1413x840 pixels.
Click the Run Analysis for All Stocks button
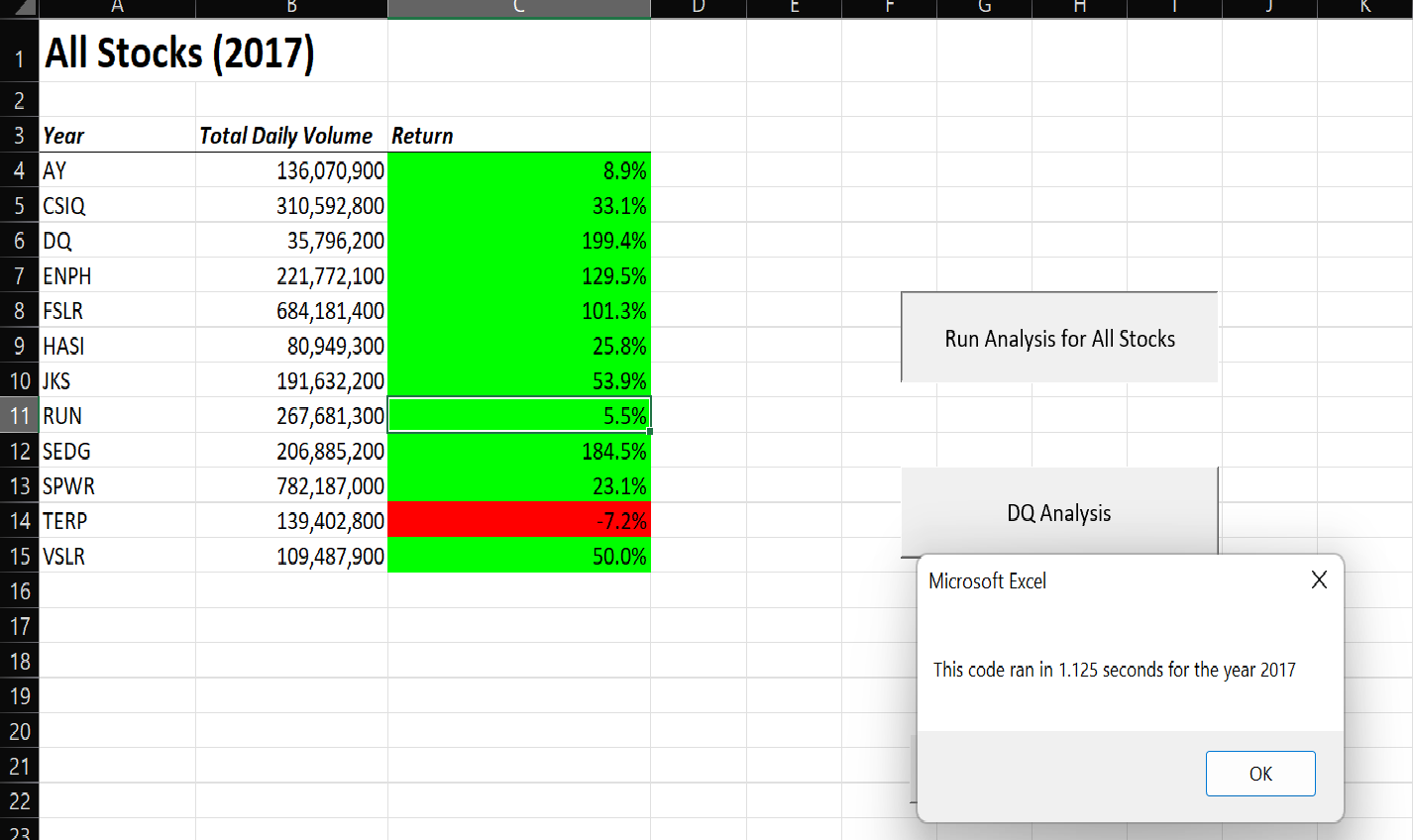click(x=1058, y=337)
